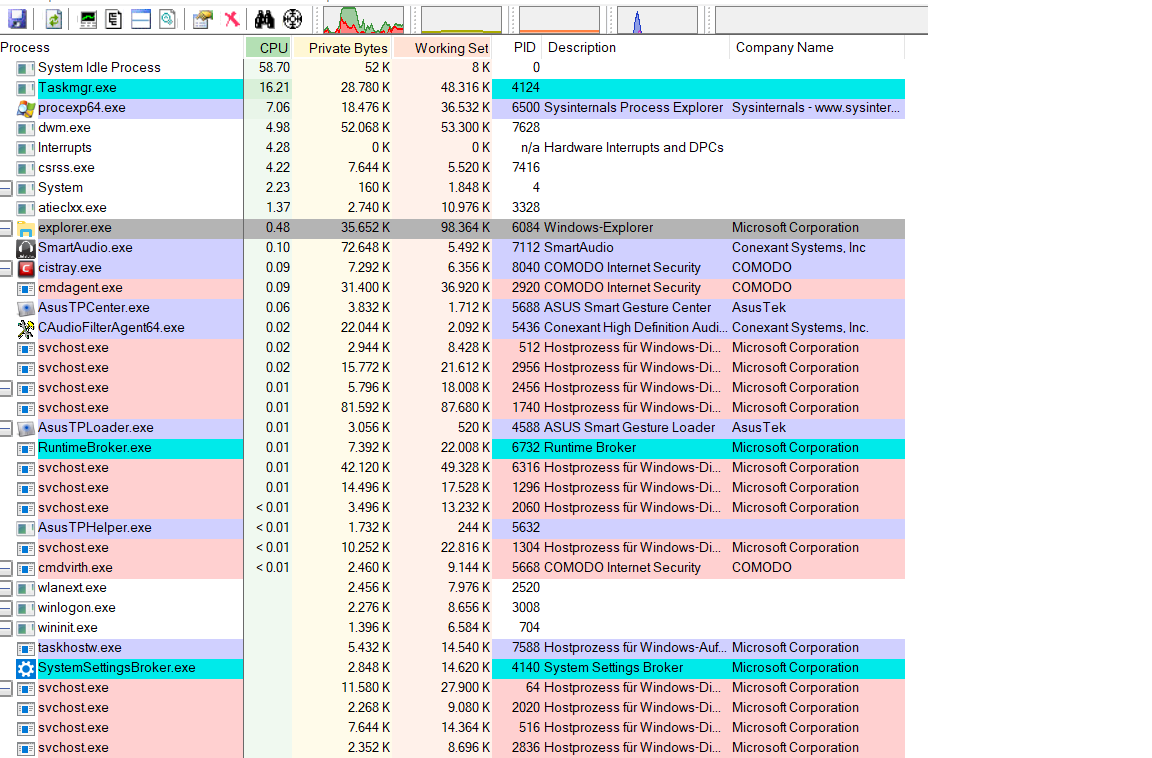Click the explorer.exe folder icon
The width and height of the screenshot is (1152, 758).
click(26, 228)
